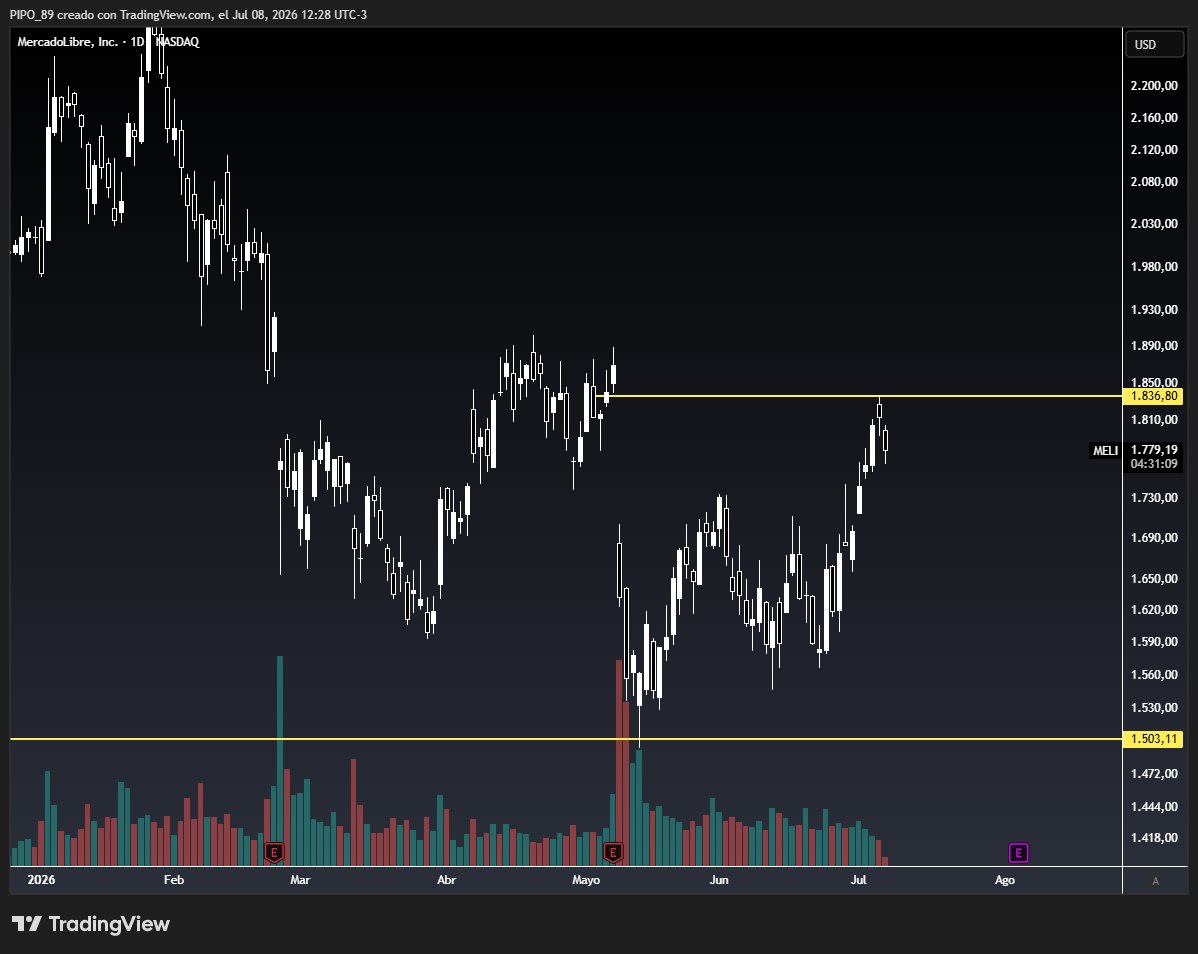The width and height of the screenshot is (1198, 954).
Task: Click the NASDAQ exchange label
Action: click(x=178, y=42)
